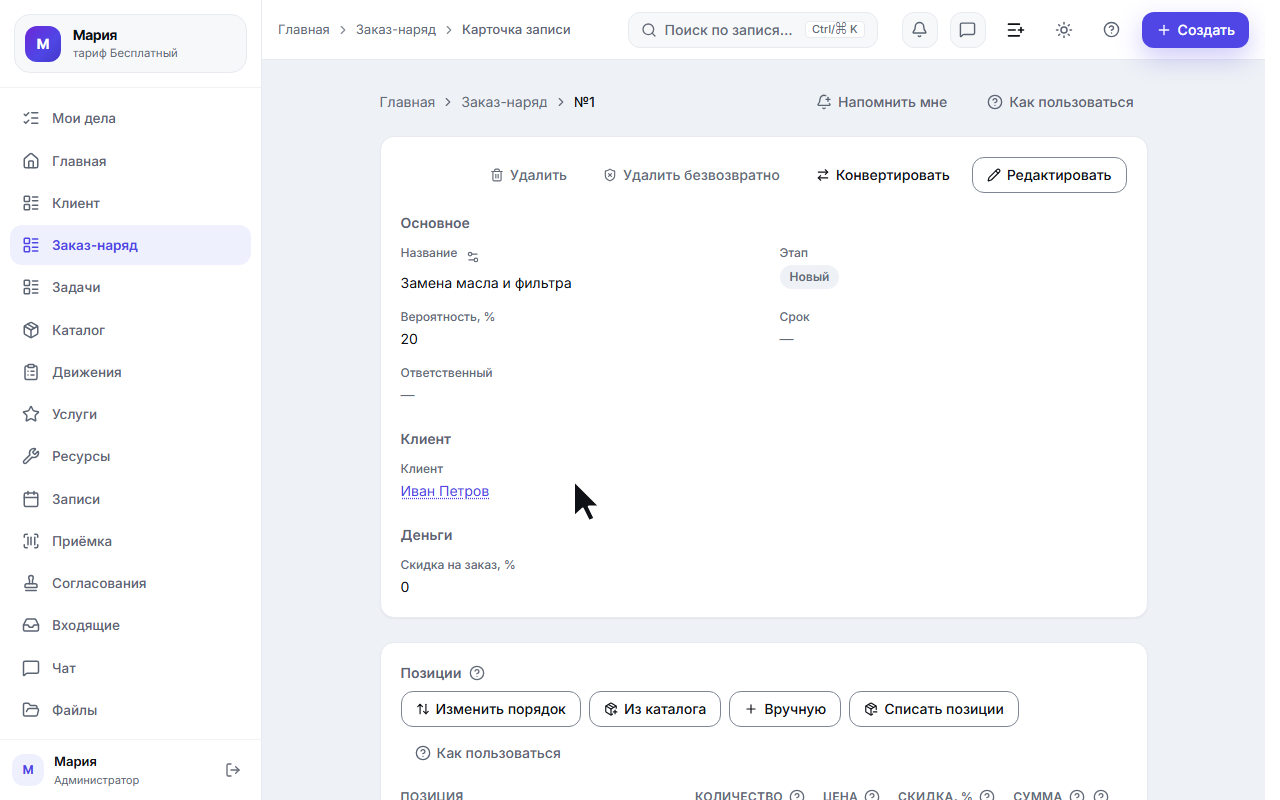Click Заказ-наряд in page breadcrumb
Viewport: 1280px width, 800px height.
504,102
